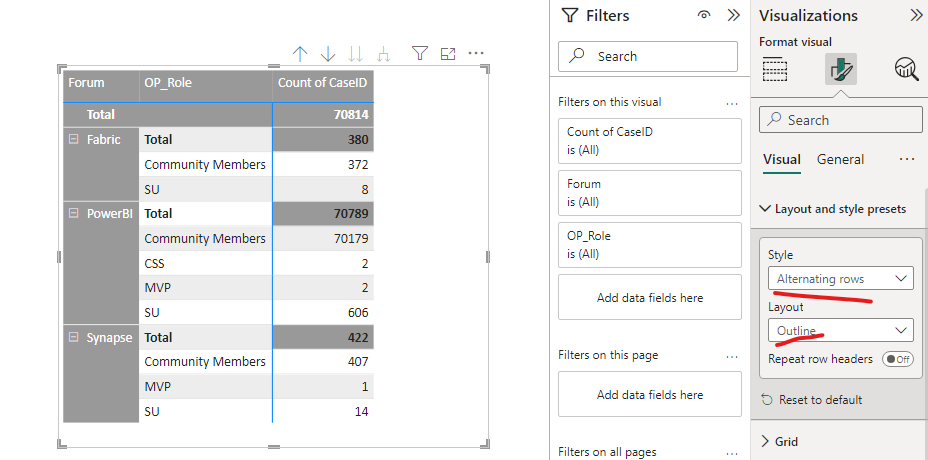Collapse the Fabric row group
Screen dimensions: 928x460
pos(74,139)
